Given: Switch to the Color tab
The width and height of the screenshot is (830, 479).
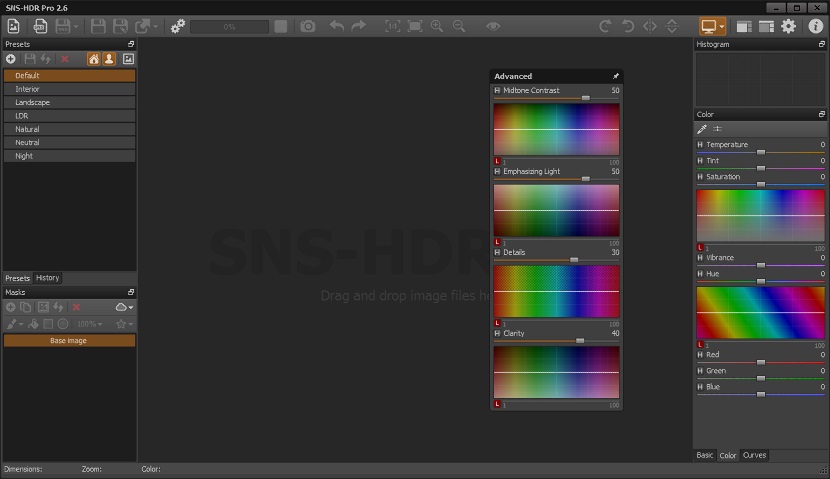Looking at the screenshot, I should (x=727, y=455).
